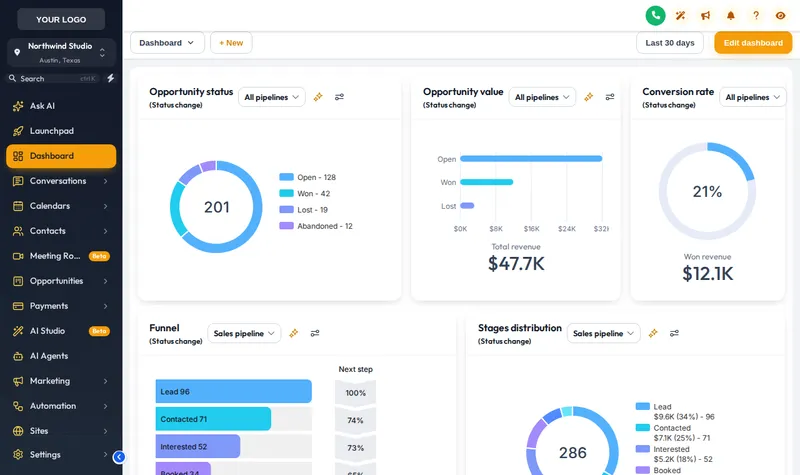Click the Sites globe icon in sidebar

[18, 431]
